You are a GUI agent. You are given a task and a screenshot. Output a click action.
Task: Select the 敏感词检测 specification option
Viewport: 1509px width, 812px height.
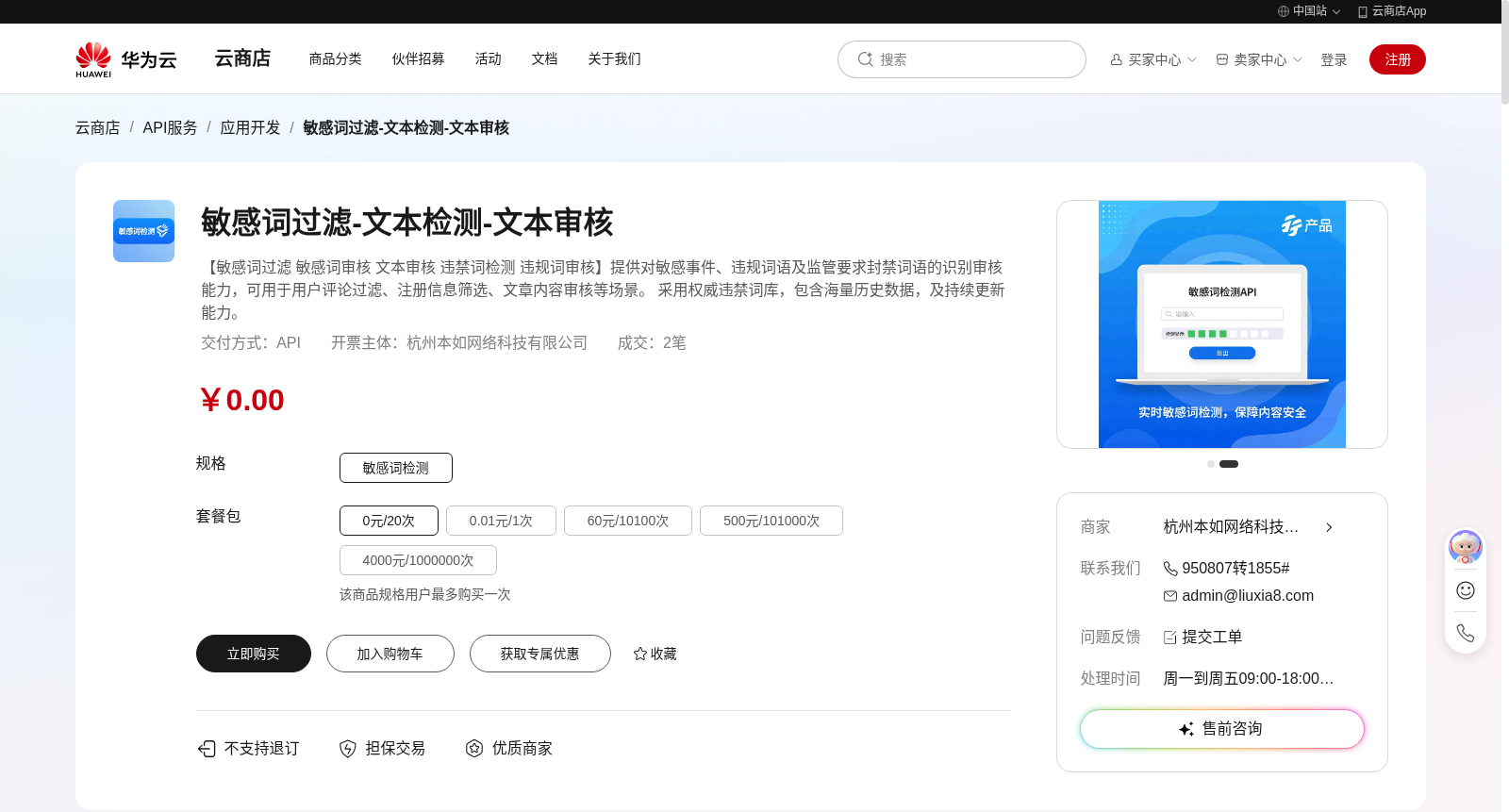396,468
